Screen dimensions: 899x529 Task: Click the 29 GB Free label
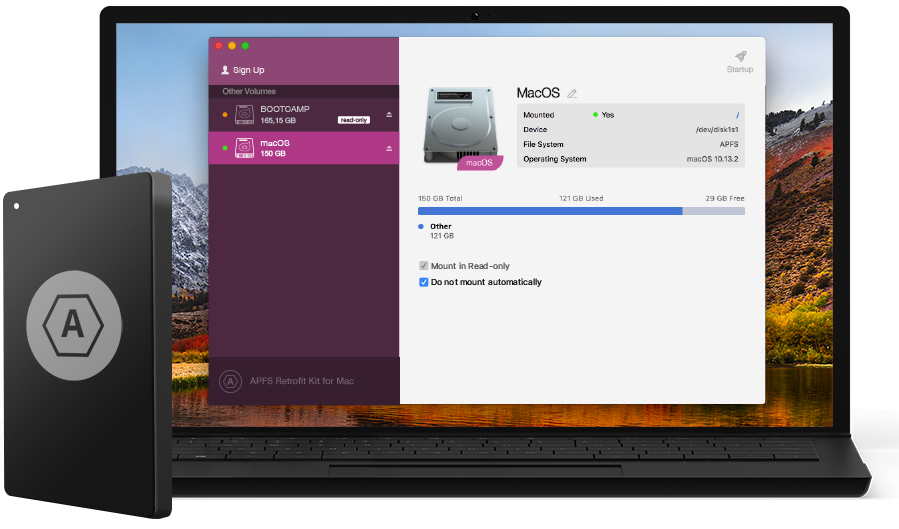click(x=725, y=198)
